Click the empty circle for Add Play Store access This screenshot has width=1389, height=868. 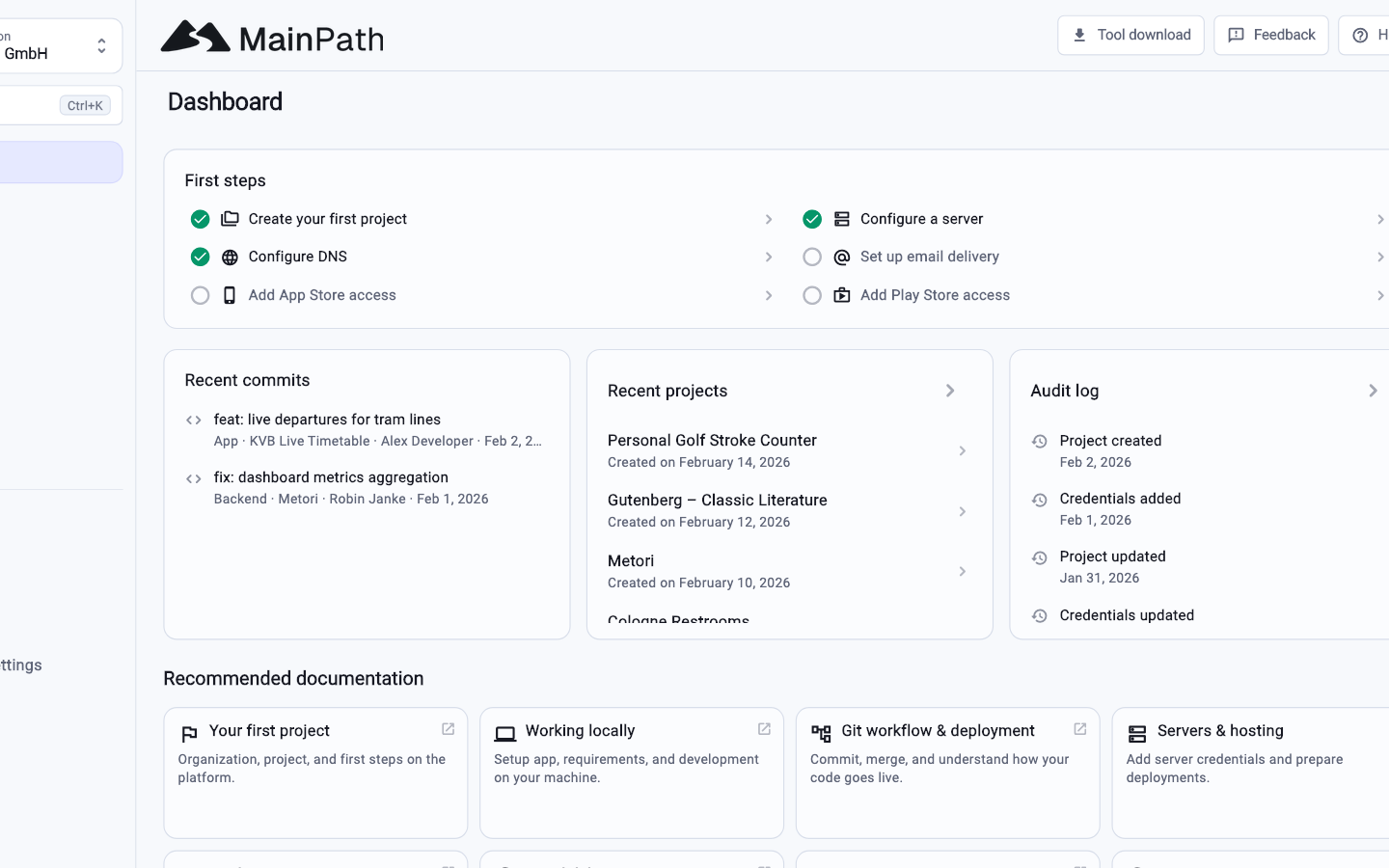click(x=812, y=295)
